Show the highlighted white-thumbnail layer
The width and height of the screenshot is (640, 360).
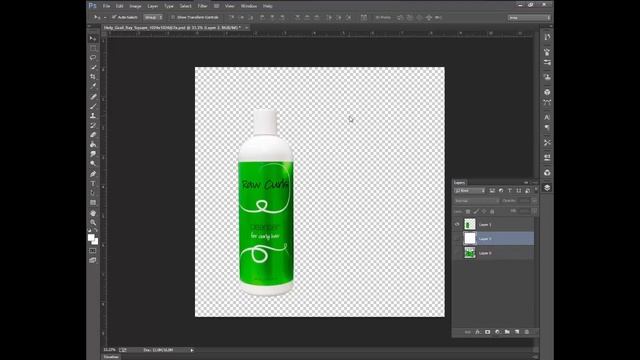point(457,239)
